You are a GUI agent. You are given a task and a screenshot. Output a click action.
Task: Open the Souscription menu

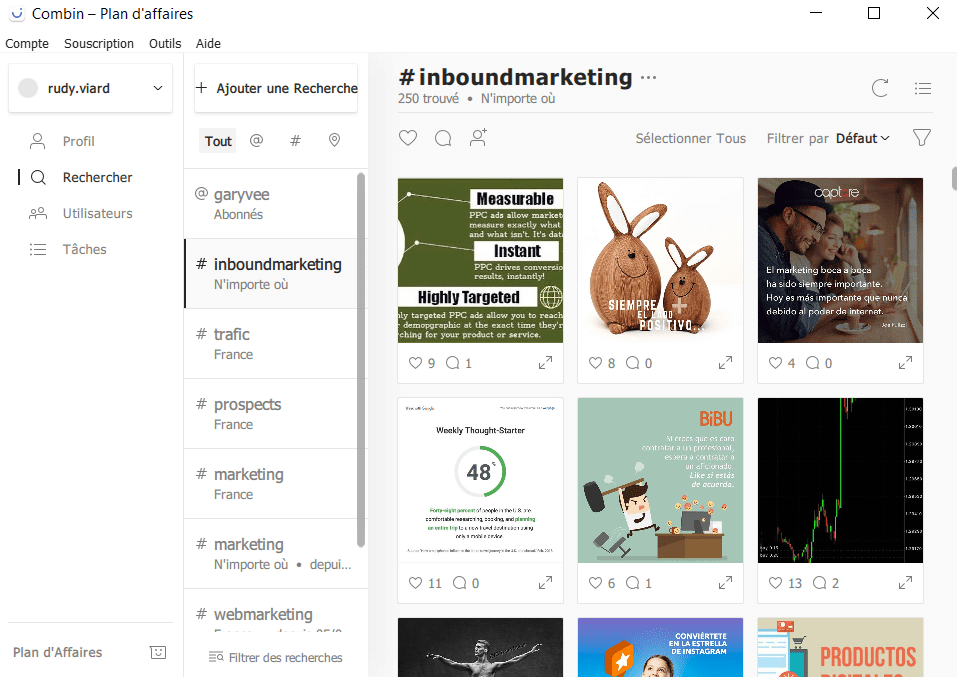[99, 43]
